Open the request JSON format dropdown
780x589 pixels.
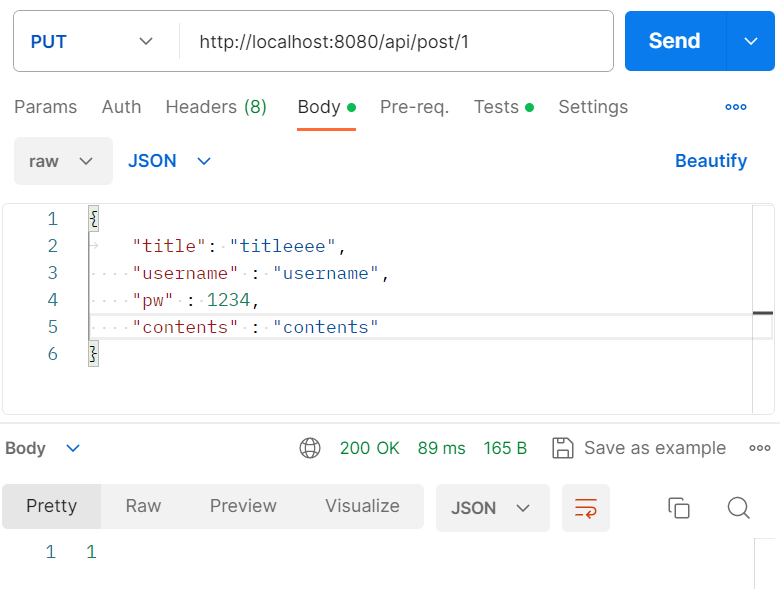(x=169, y=161)
